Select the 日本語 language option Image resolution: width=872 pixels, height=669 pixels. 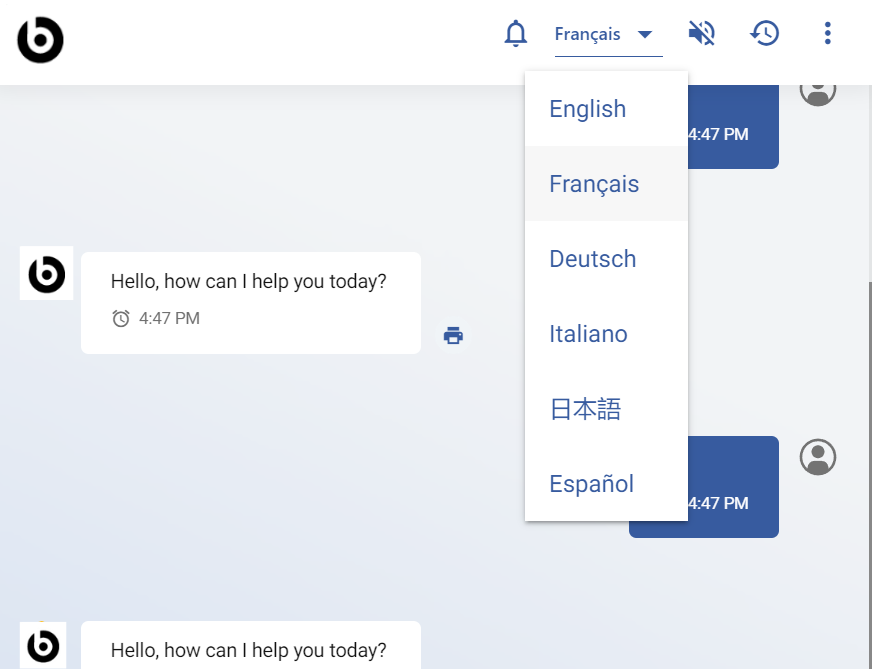point(586,409)
